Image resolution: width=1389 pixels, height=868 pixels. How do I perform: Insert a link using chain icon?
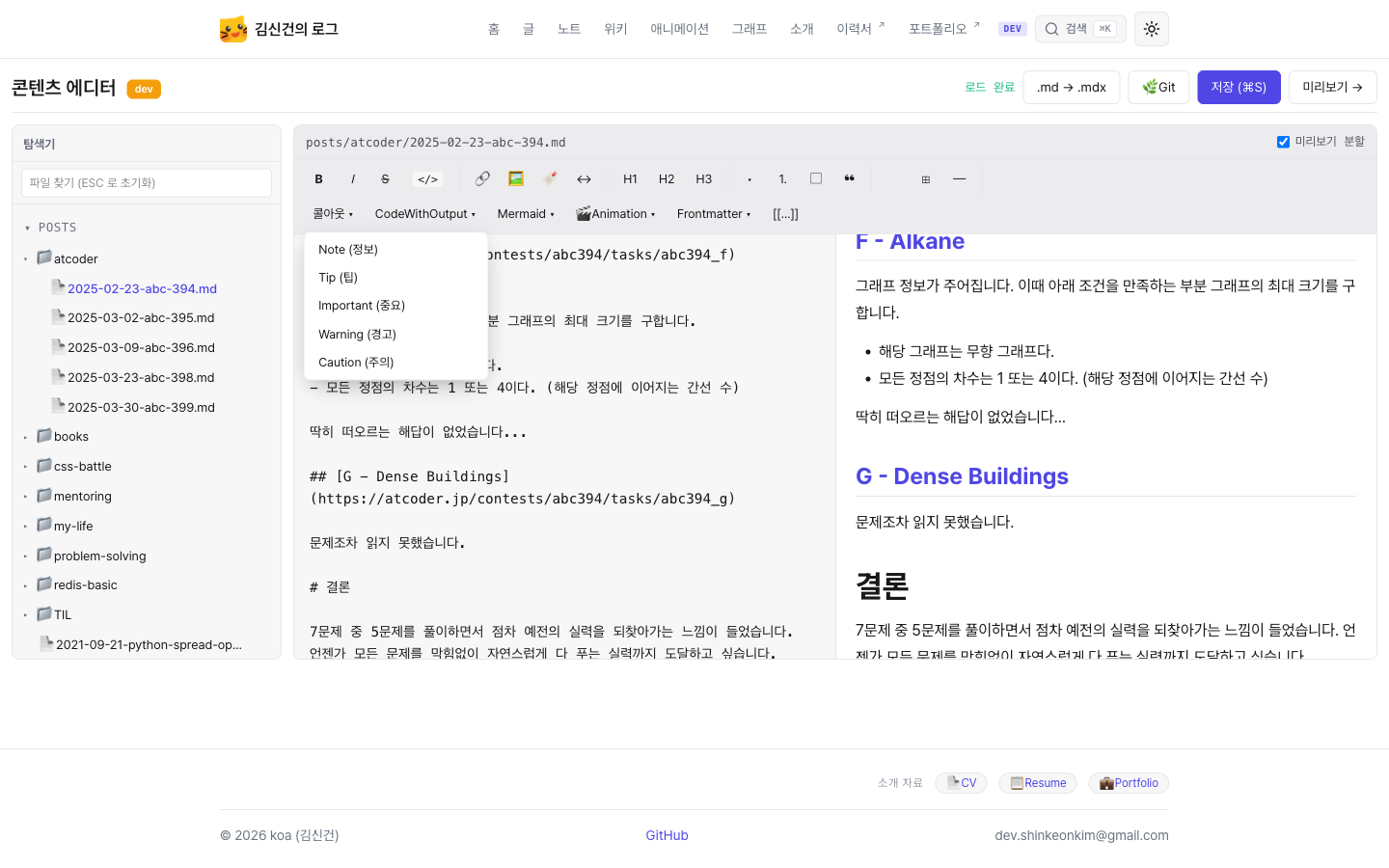coord(482,179)
